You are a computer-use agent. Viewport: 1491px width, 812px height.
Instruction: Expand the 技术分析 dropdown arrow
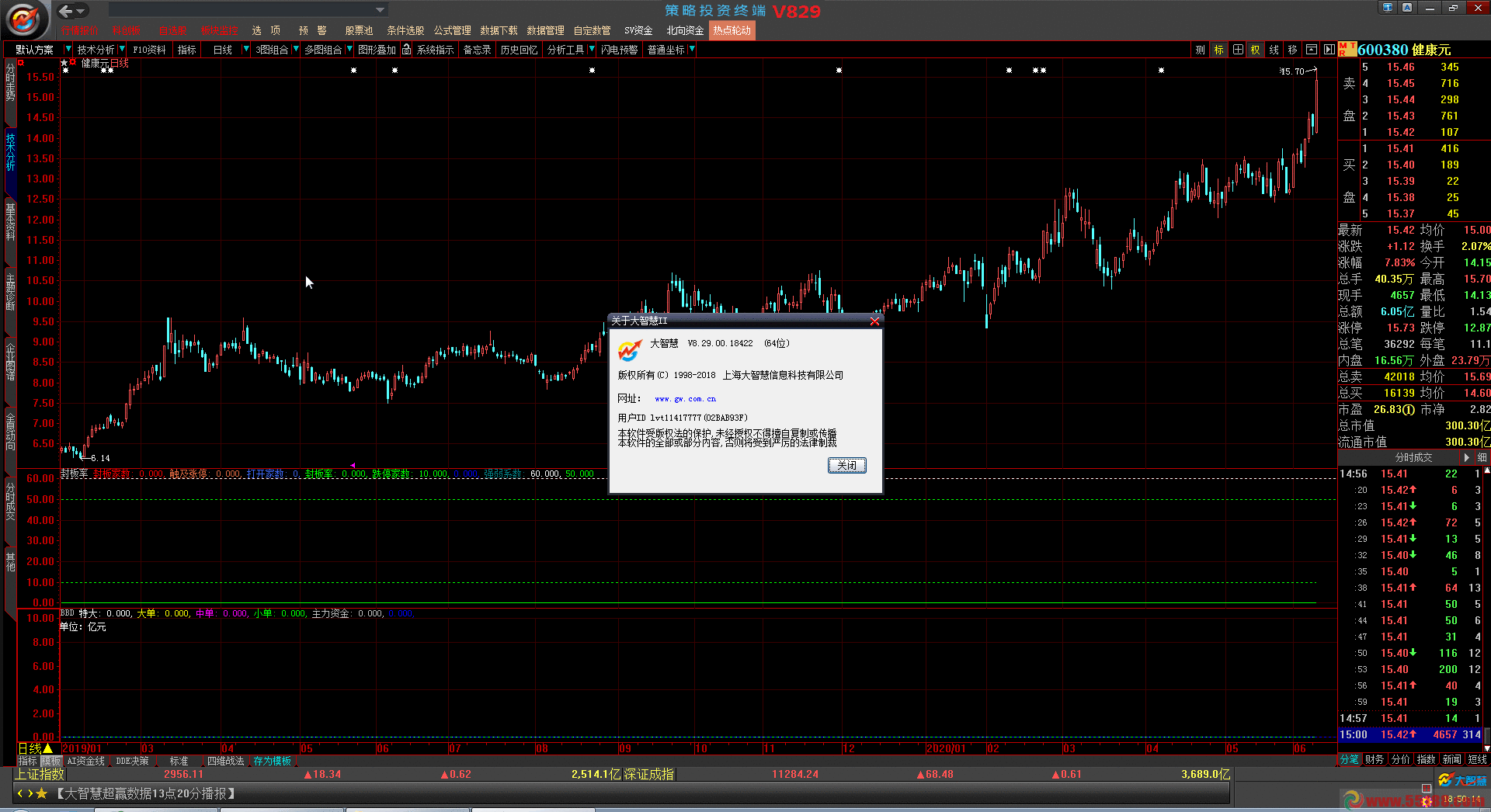(x=122, y=49)
